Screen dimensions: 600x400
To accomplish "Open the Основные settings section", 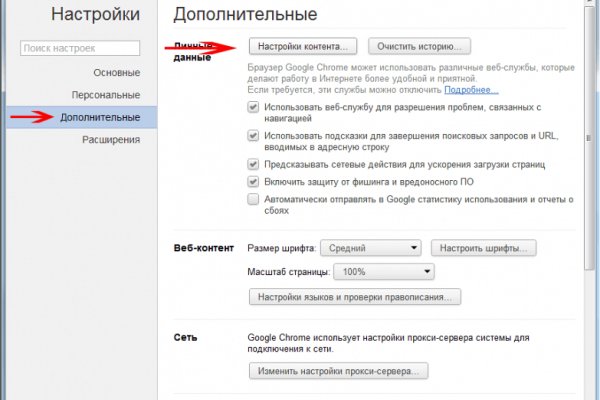I will [x=116, y=73].
